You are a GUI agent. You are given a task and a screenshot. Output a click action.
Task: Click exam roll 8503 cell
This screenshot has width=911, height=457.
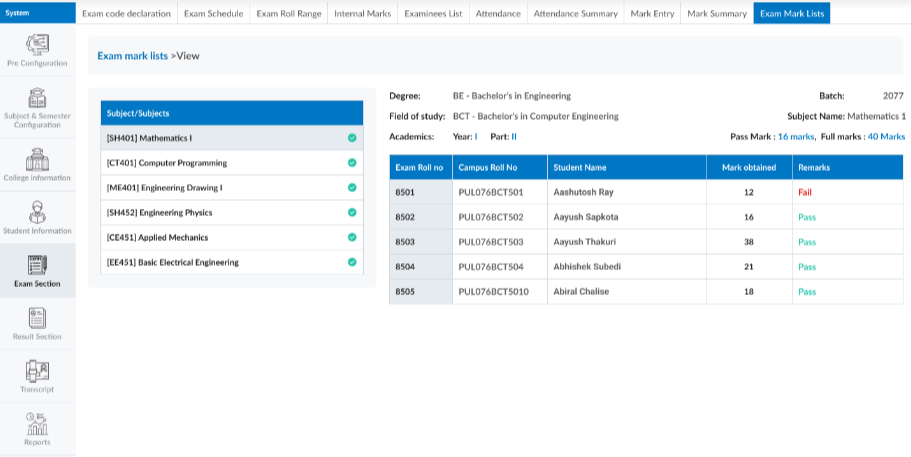[x=421, y=242]
